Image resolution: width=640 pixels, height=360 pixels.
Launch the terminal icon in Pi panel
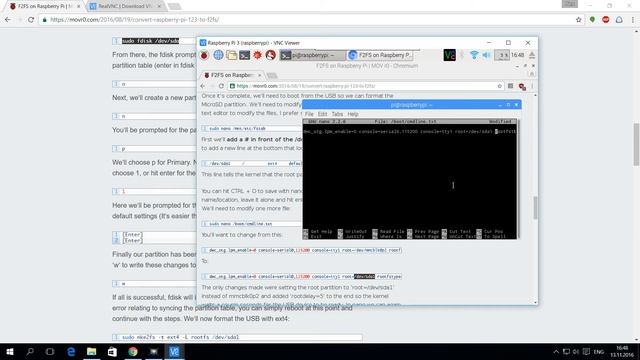click(244, 55)
